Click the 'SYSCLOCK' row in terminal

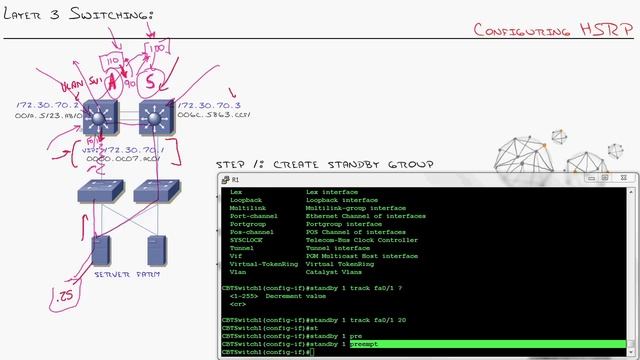324,240
